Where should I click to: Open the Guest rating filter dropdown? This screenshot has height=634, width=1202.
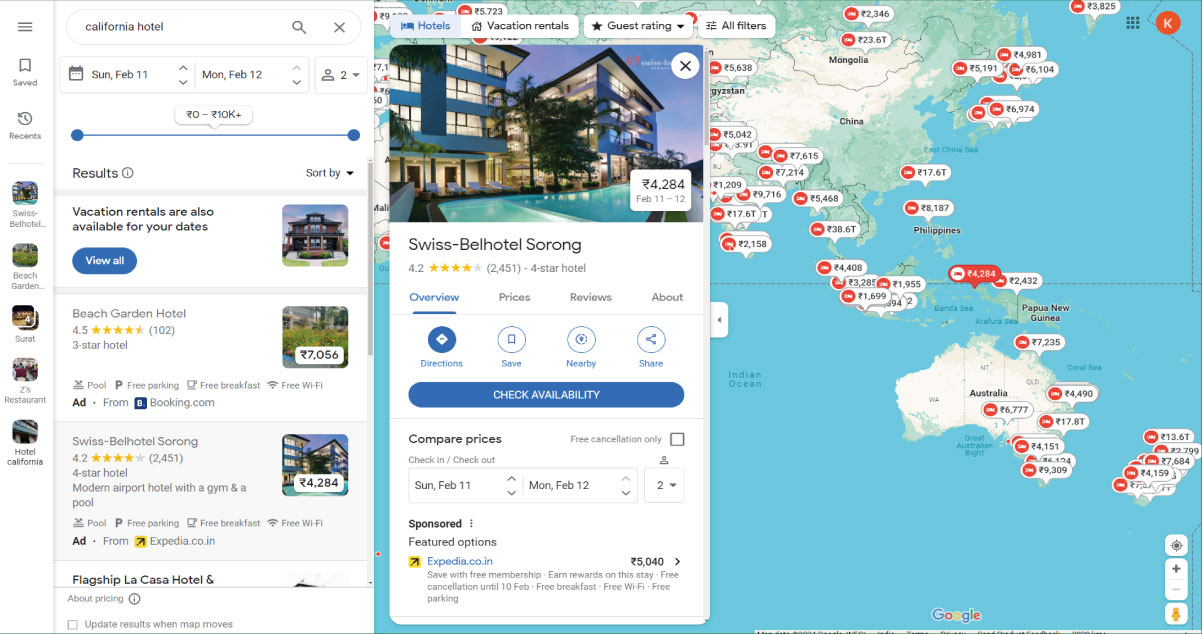(x=638, y=25)
